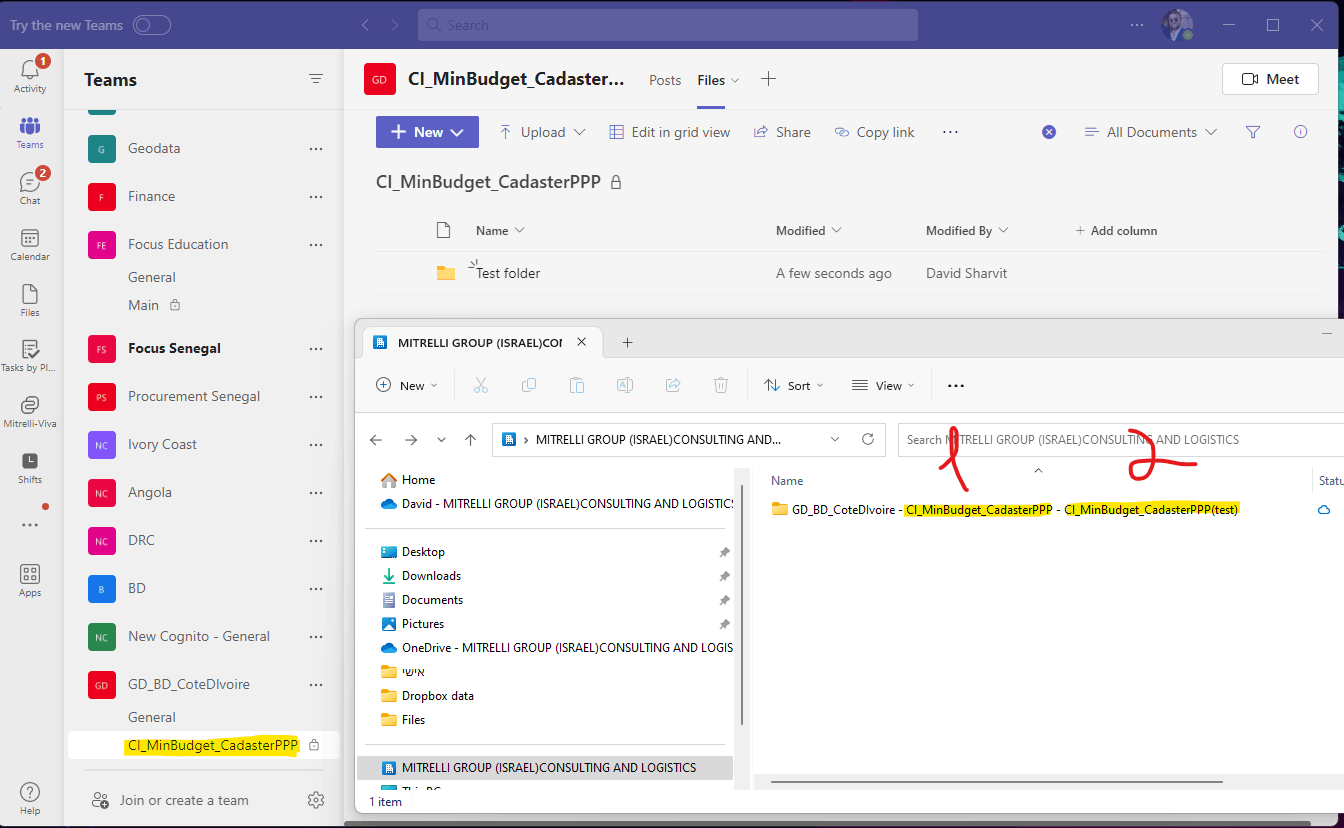1344x828 pixels.
Task: Refresh the File Explorer address bar
Action: click(868, 439)
